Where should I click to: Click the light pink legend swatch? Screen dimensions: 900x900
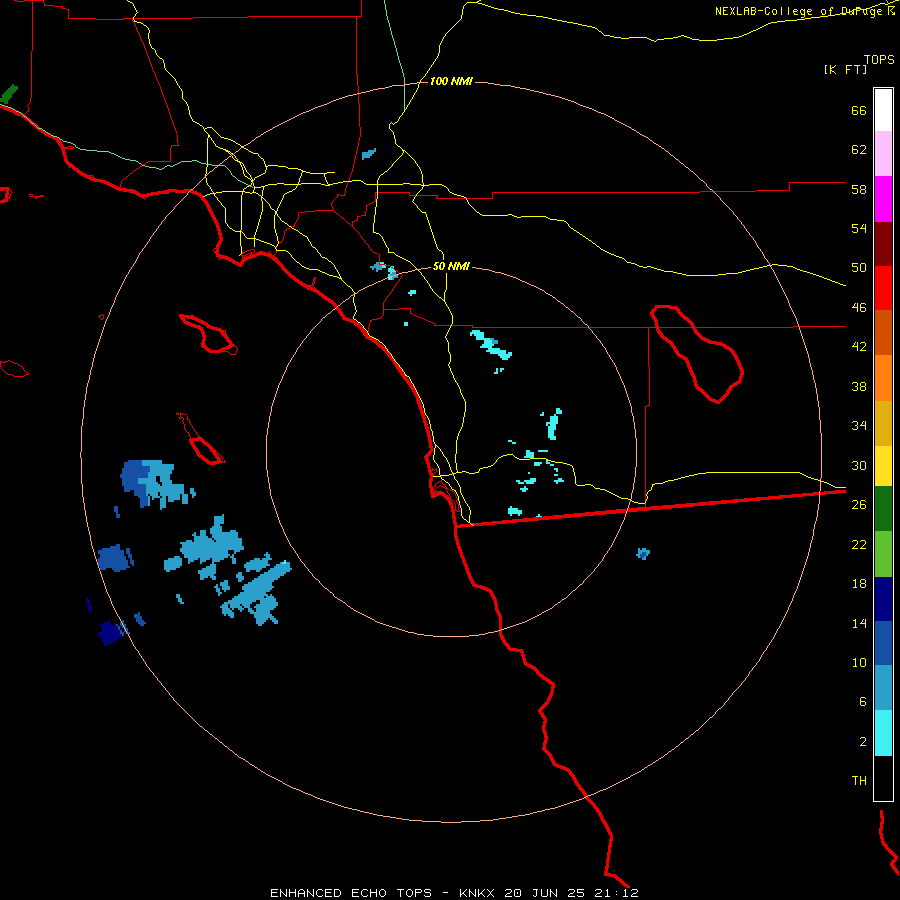coord(883,153)
